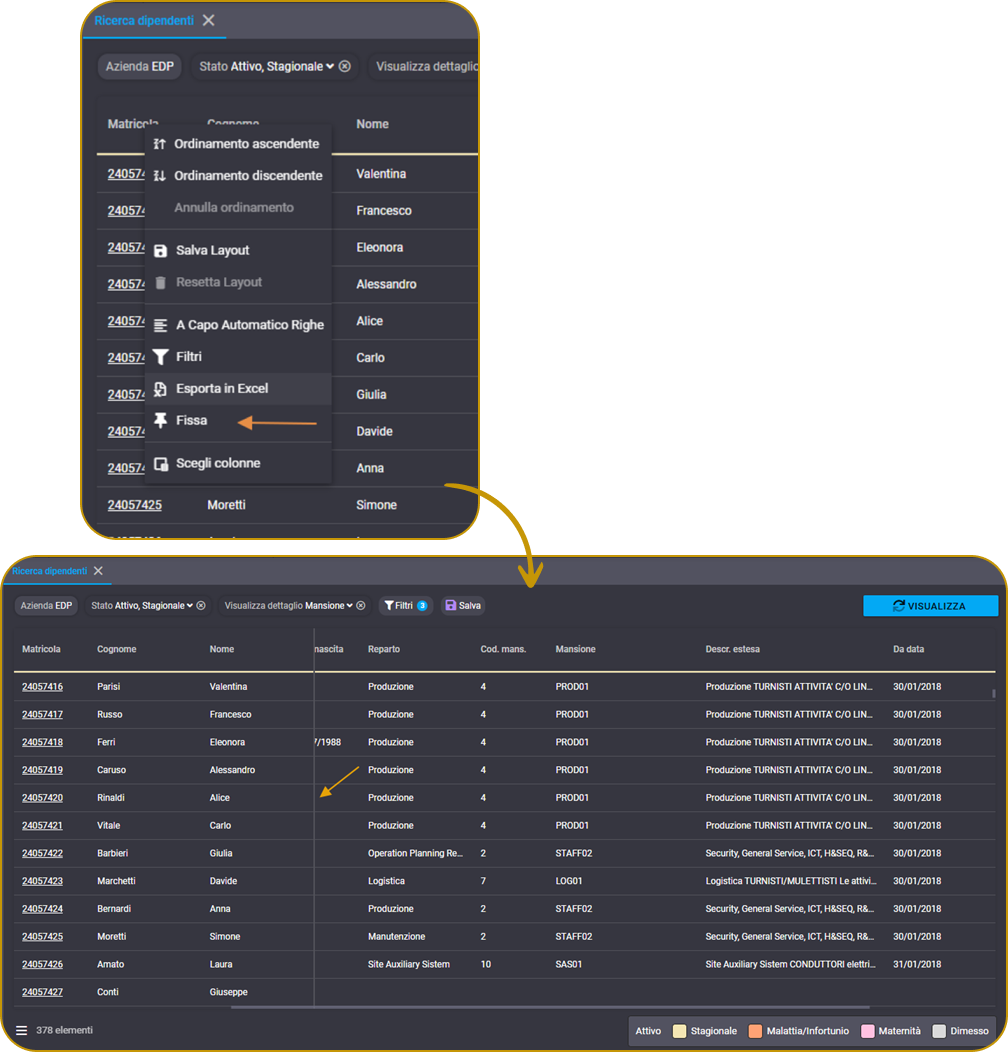The width and height of the screenshot is (1008, 1052).
Task: Open matricola link 24057419
Action: click(x=42, y=770)
